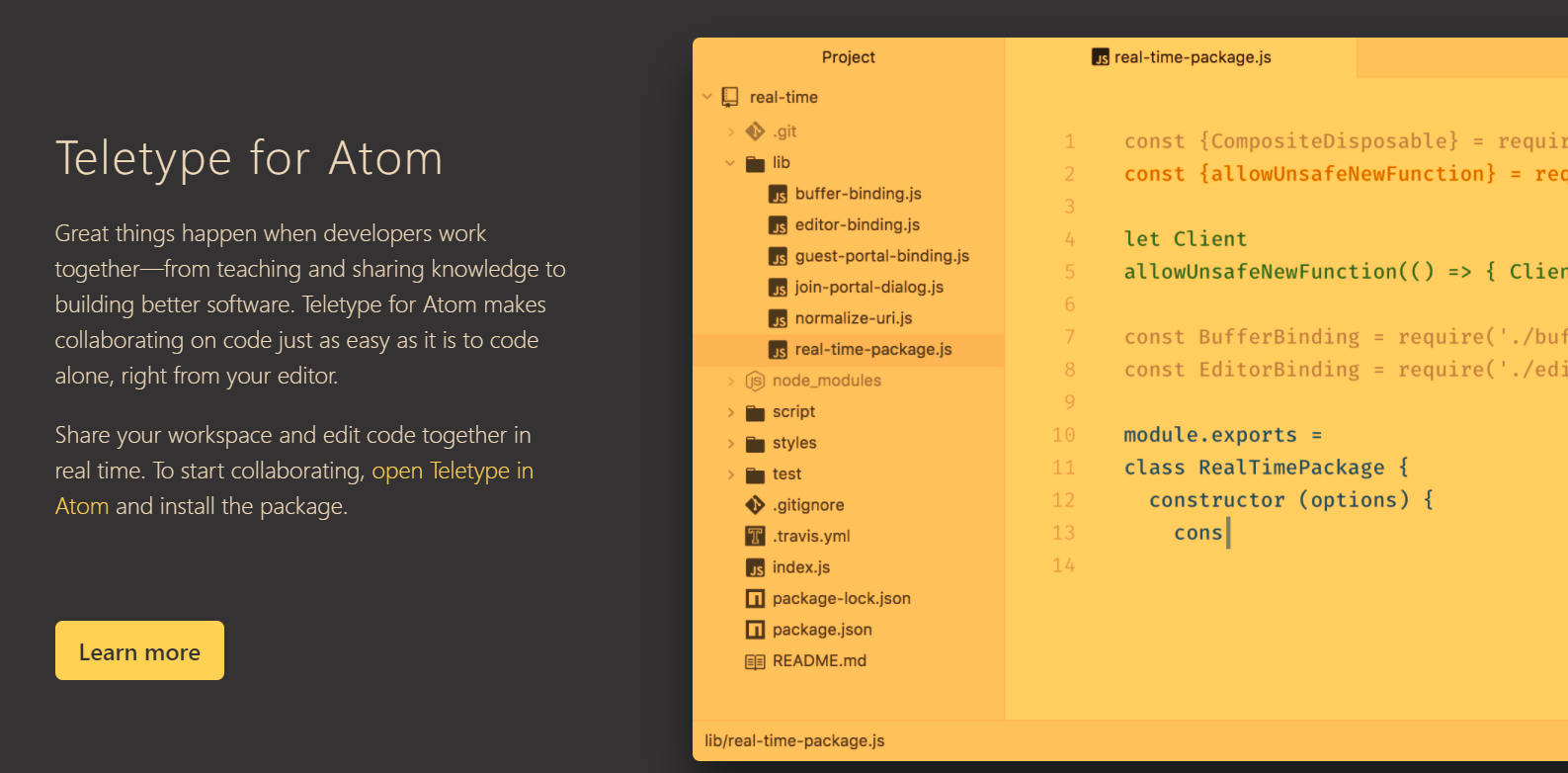Click the JS icon next to index.js
Image resolution: width=1568 pixels, height=773 pixels.
pyautogui.click(x=755, y=567)
